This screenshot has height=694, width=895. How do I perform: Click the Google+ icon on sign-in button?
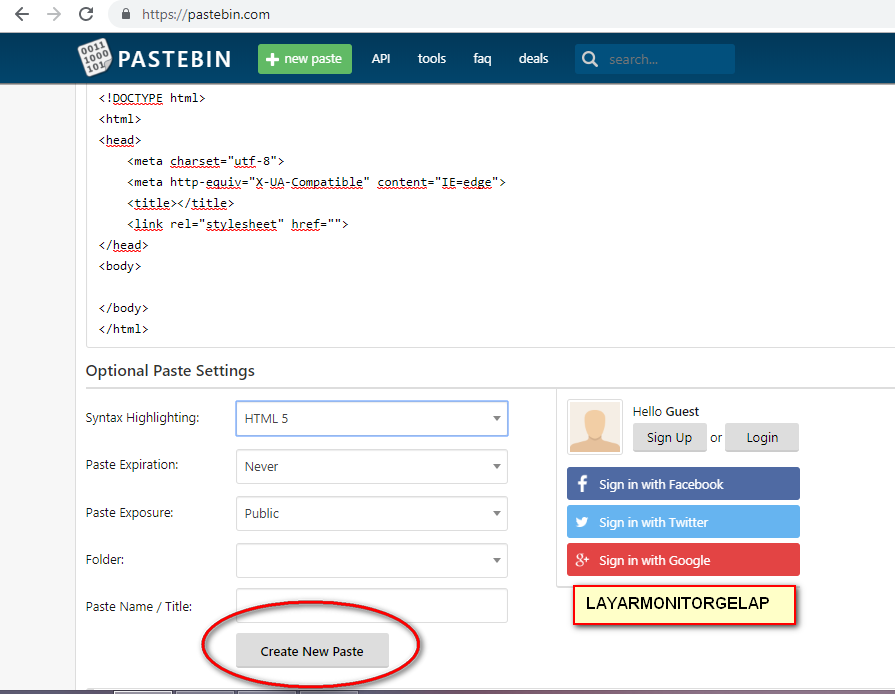click(582, 559)
